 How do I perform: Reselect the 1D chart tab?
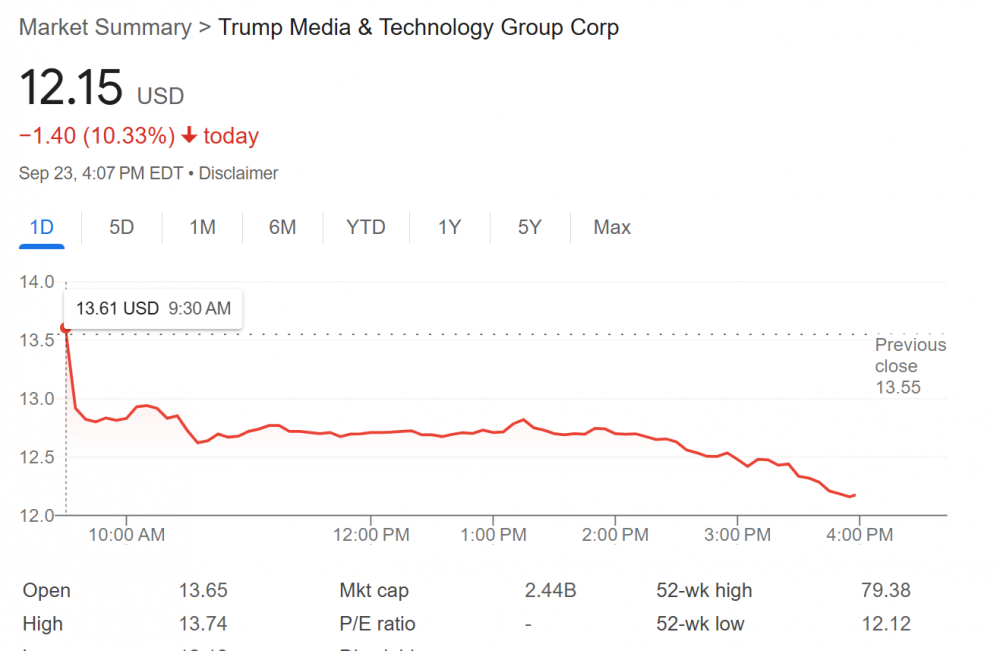(41, 227)
